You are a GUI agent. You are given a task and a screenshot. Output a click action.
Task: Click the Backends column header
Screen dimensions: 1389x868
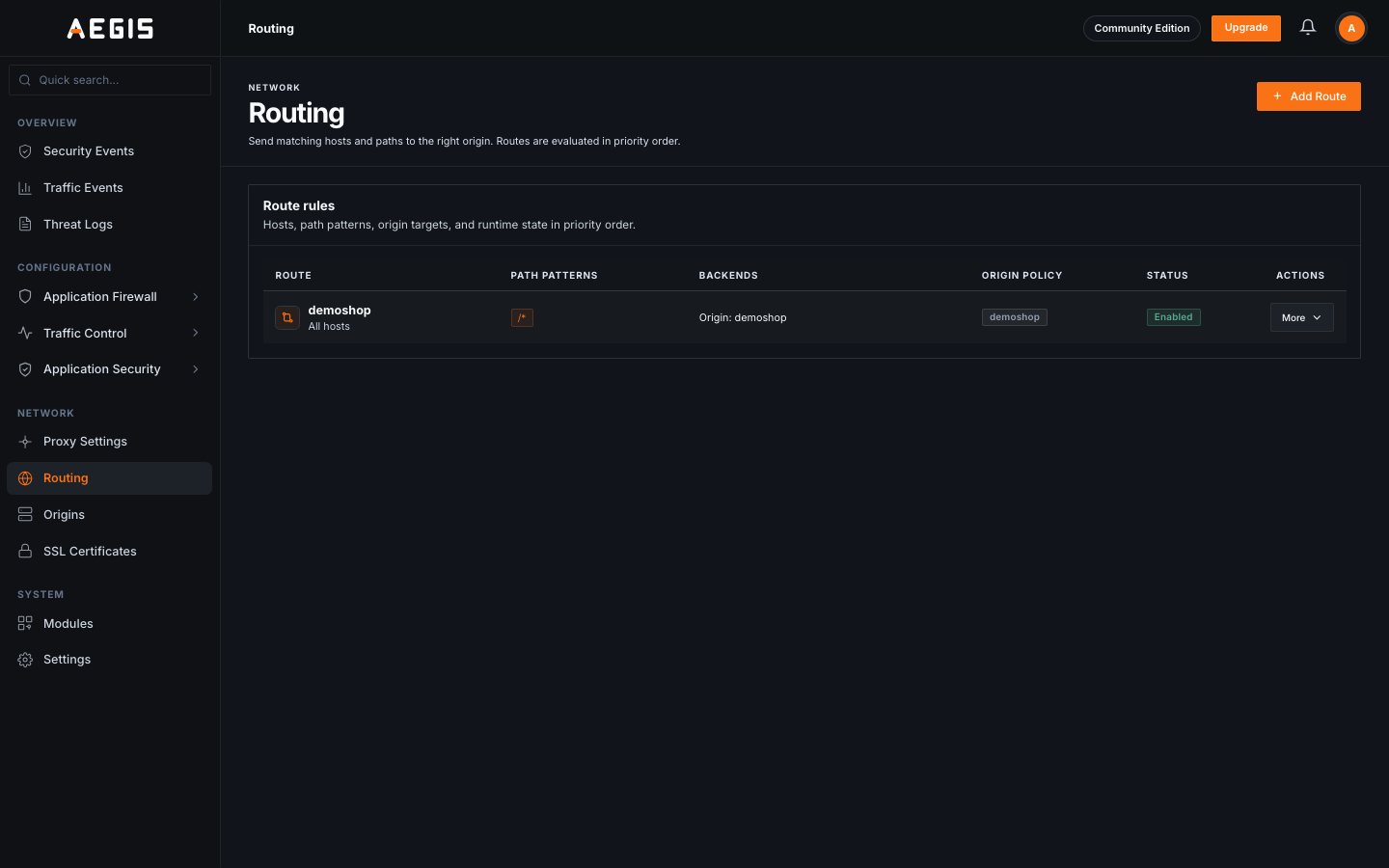[728, 276]
